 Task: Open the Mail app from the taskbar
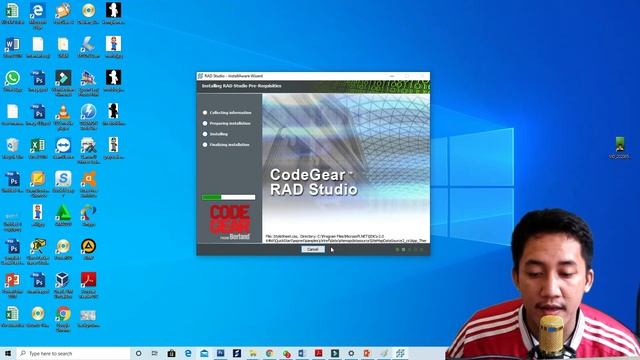pos(204,353)
